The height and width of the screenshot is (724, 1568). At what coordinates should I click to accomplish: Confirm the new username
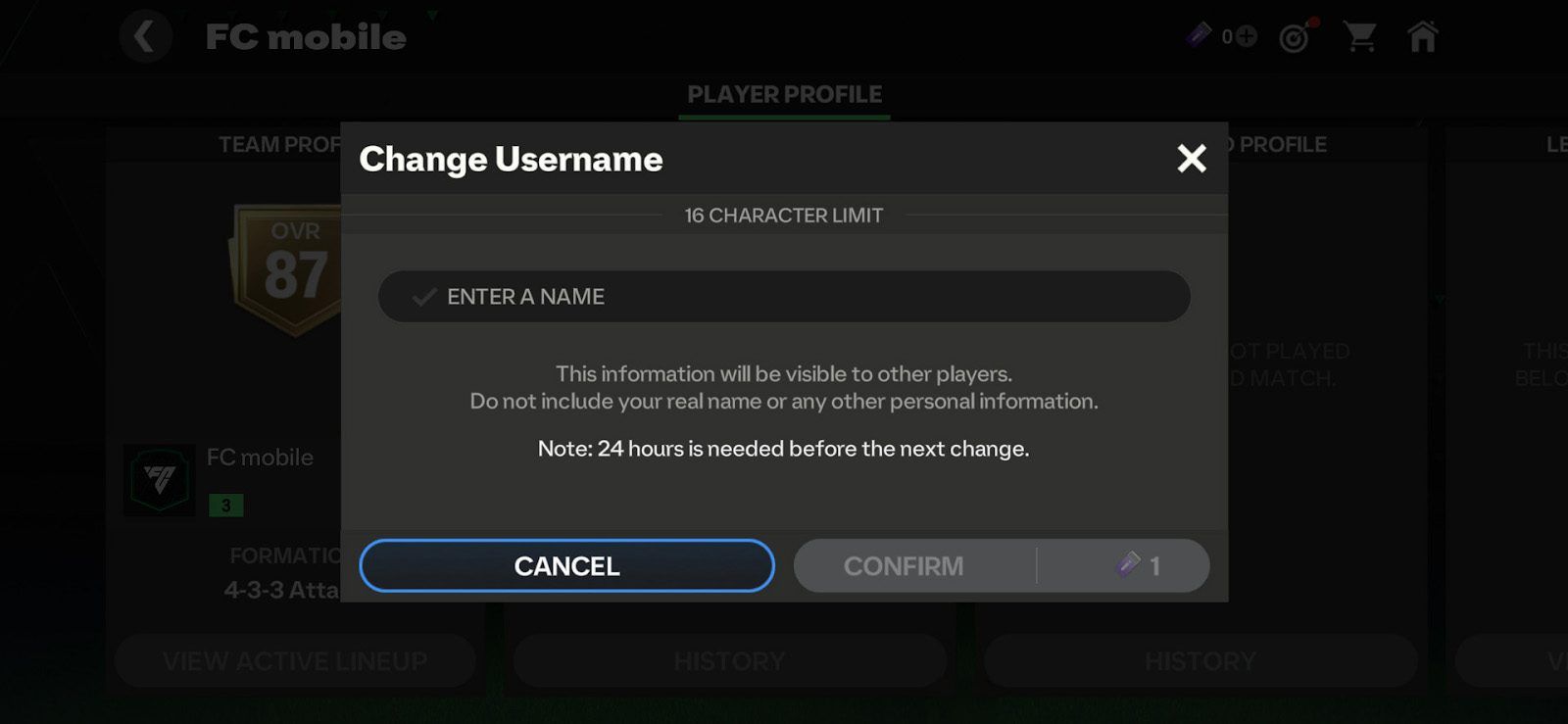[904, 565]
